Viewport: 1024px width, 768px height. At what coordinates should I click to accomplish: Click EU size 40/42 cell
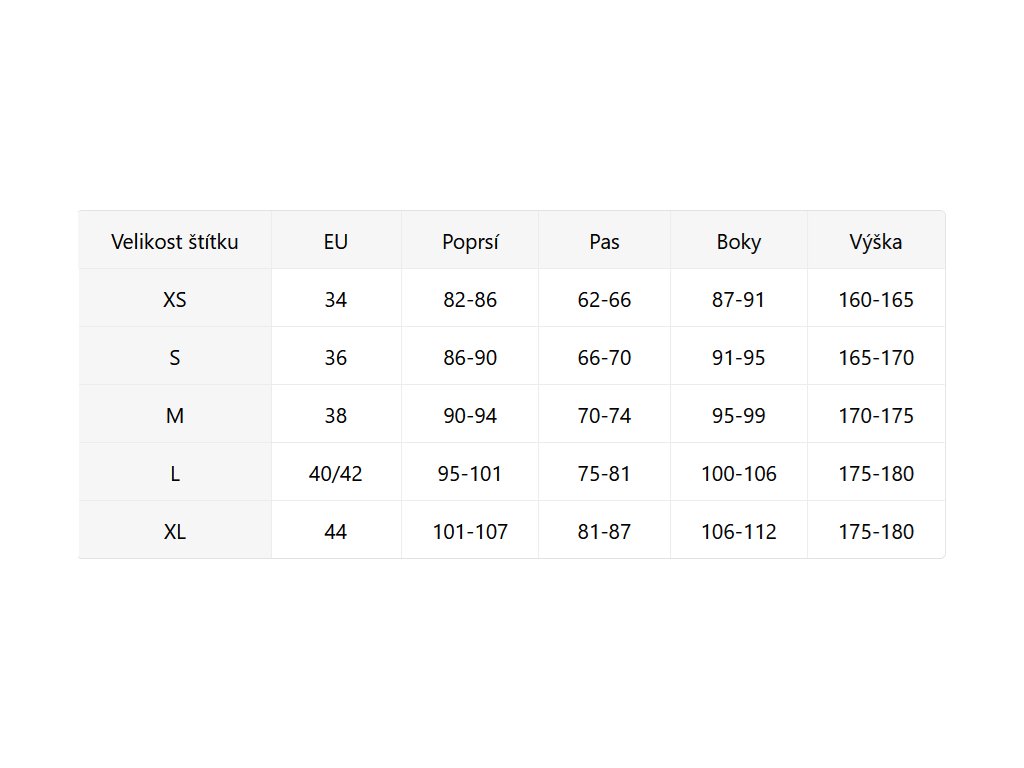pos(336,473)
